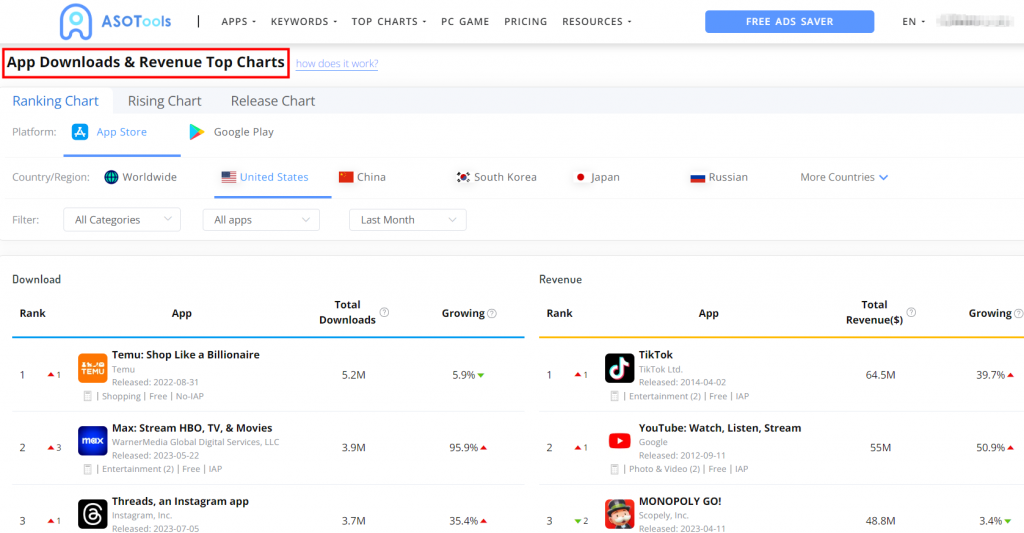This screenshot has height=533, width=1024.
Task: Choose China as the country region
Action: click(x=362, y=177)
